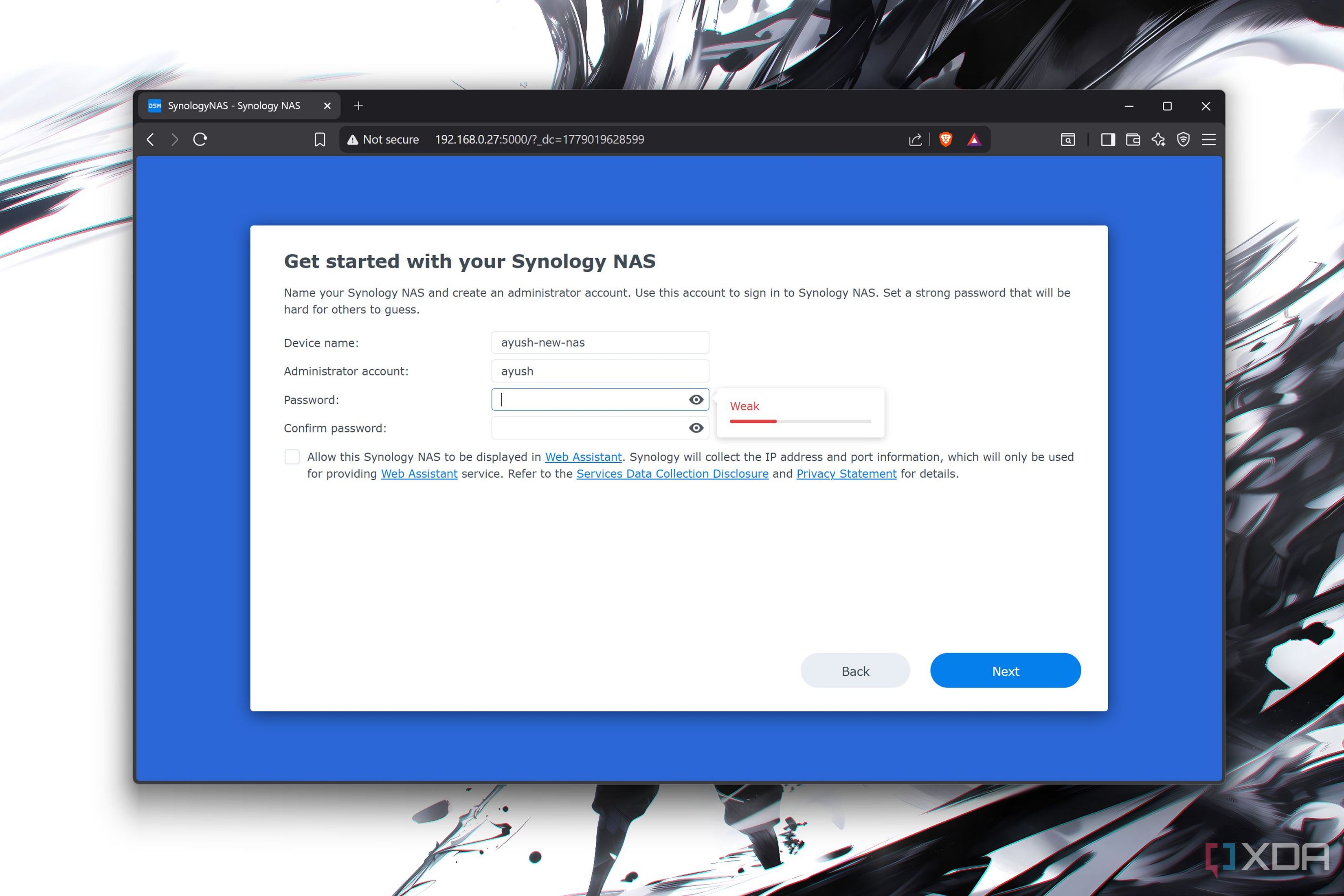This screenshot has height=896, width=1344.
Task: Bookmark this page
Action: point(320,139)
